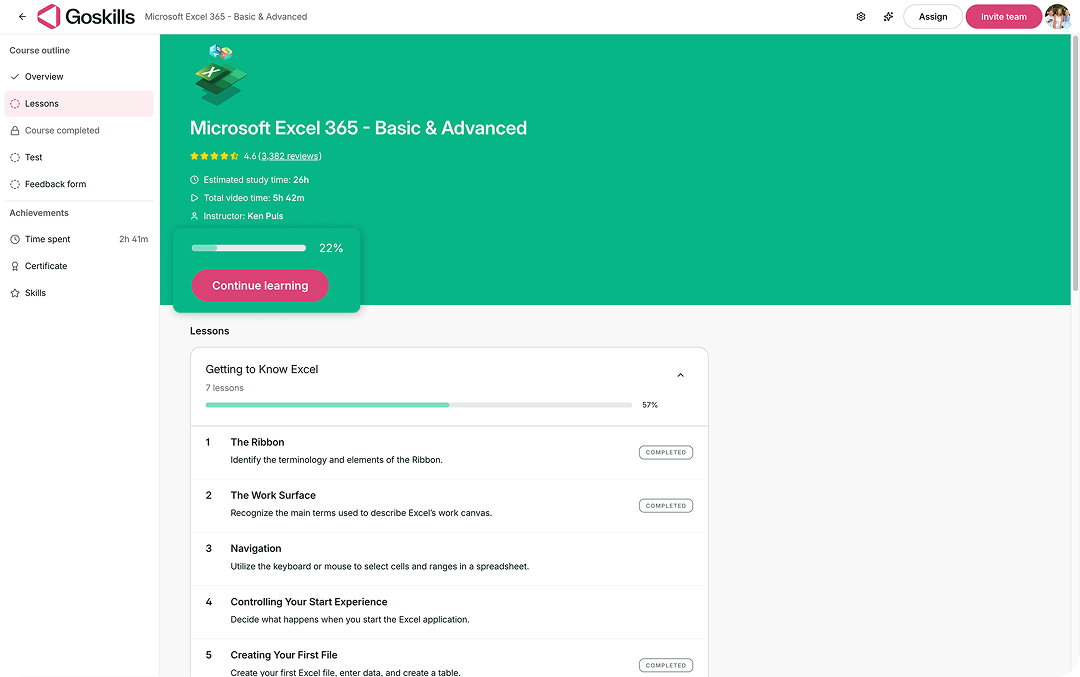Viewport: 1080px width, 677px height.
Task: Click the 57% section progress bar
Action: pyautogui.click(x=419, y=405)
